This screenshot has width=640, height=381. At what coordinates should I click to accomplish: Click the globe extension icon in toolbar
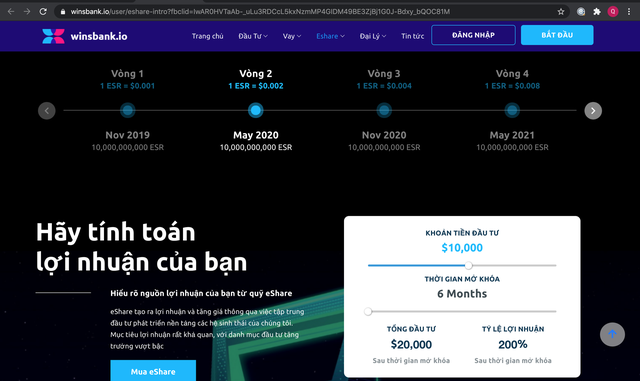coord(581,11)
